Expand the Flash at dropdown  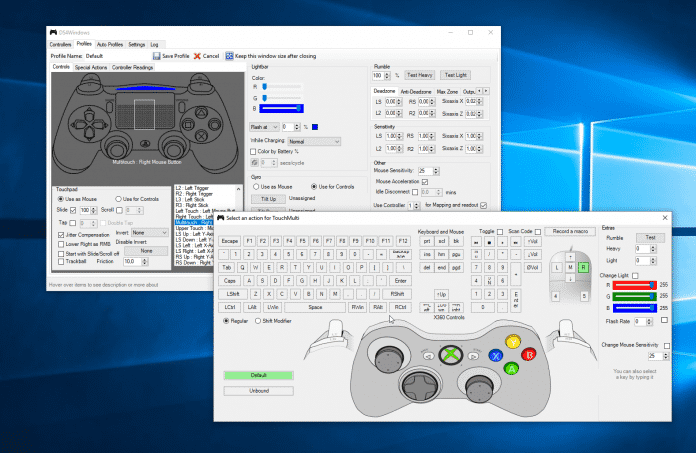262,127
